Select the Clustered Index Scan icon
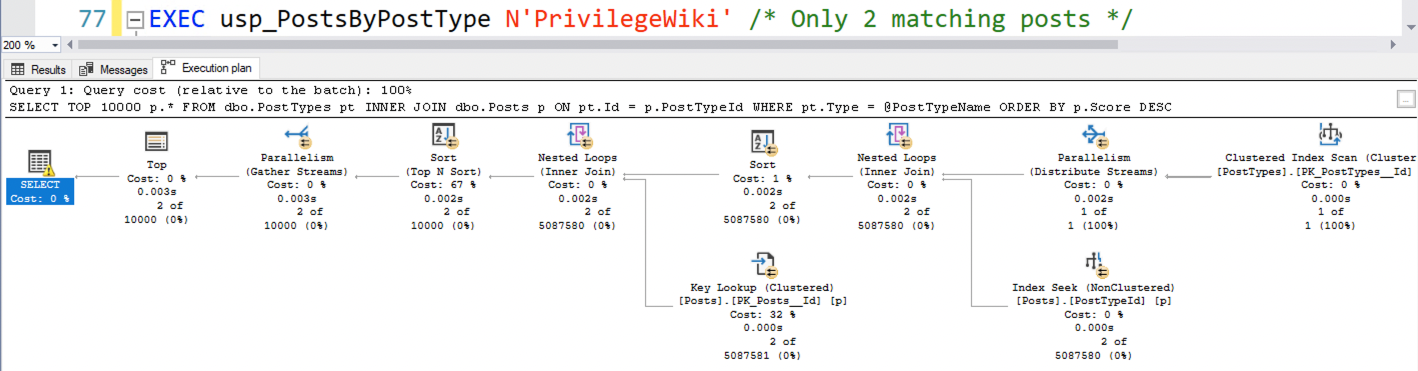Screen dimensions: 1418x371 coord(1329,136)
